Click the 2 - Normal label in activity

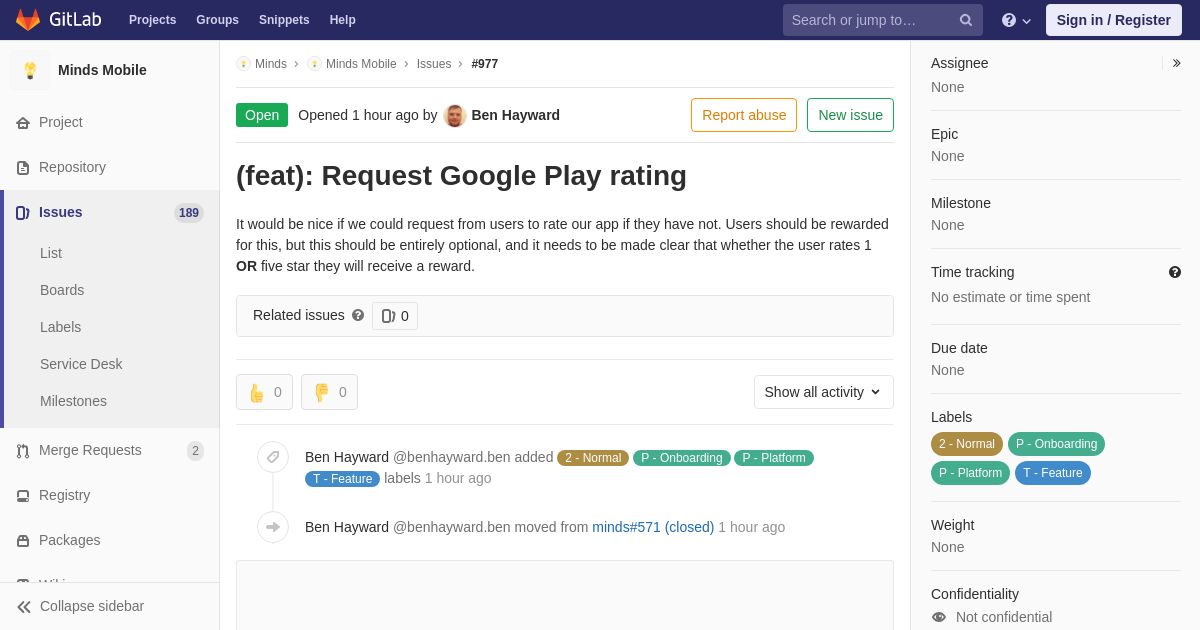(x=593, y=458)
